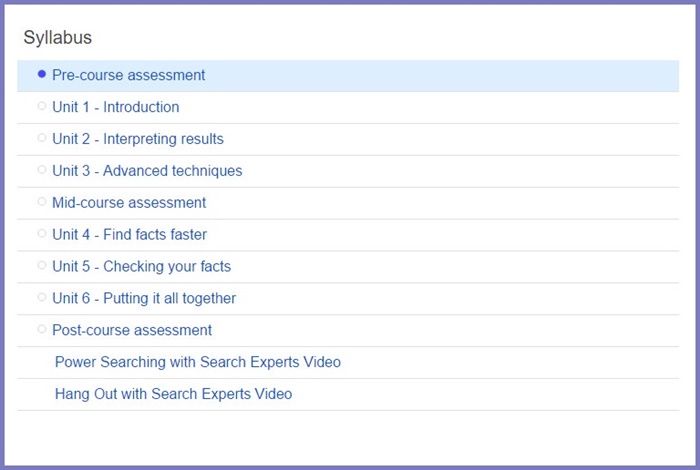Image resolution: width=700 pixels, height=470 pixels.
Task: Click the circle marker beside Post-course assessment
Action: [x=42, y=329]
